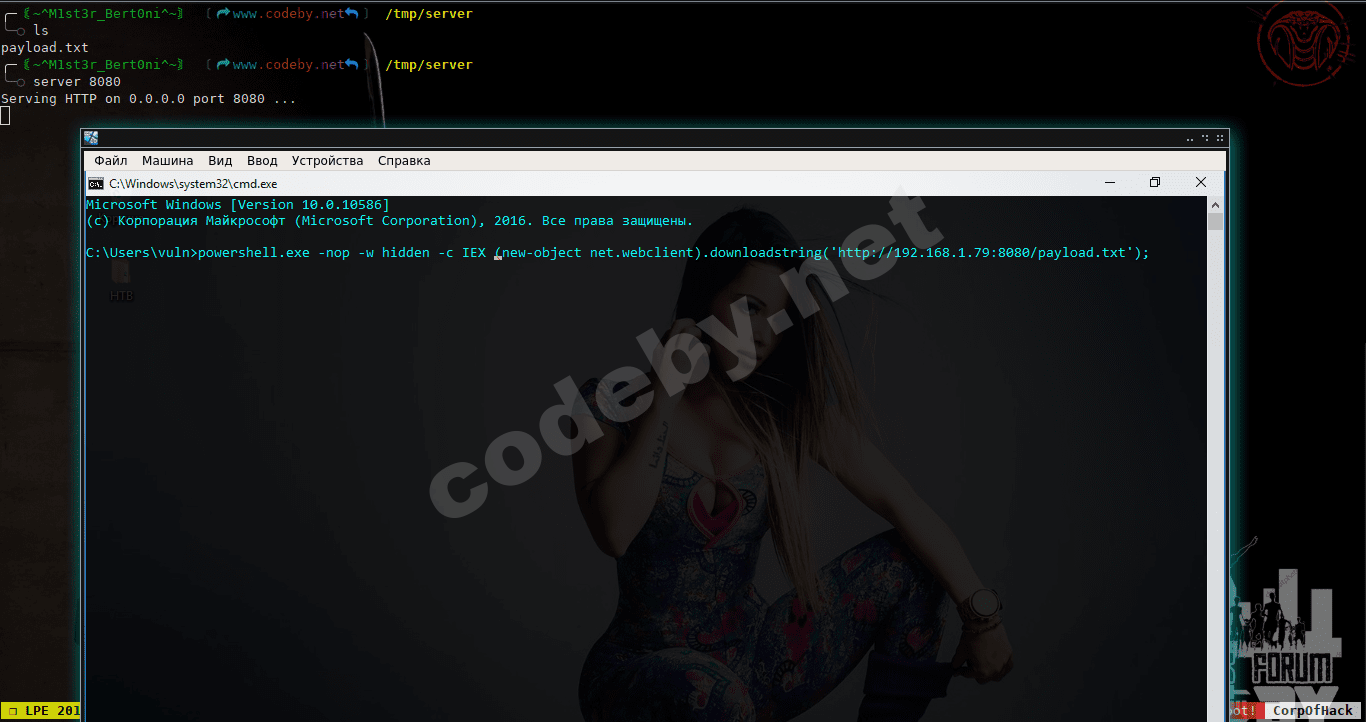
Task: Open the Устройства menu
Action: [328, 161]
